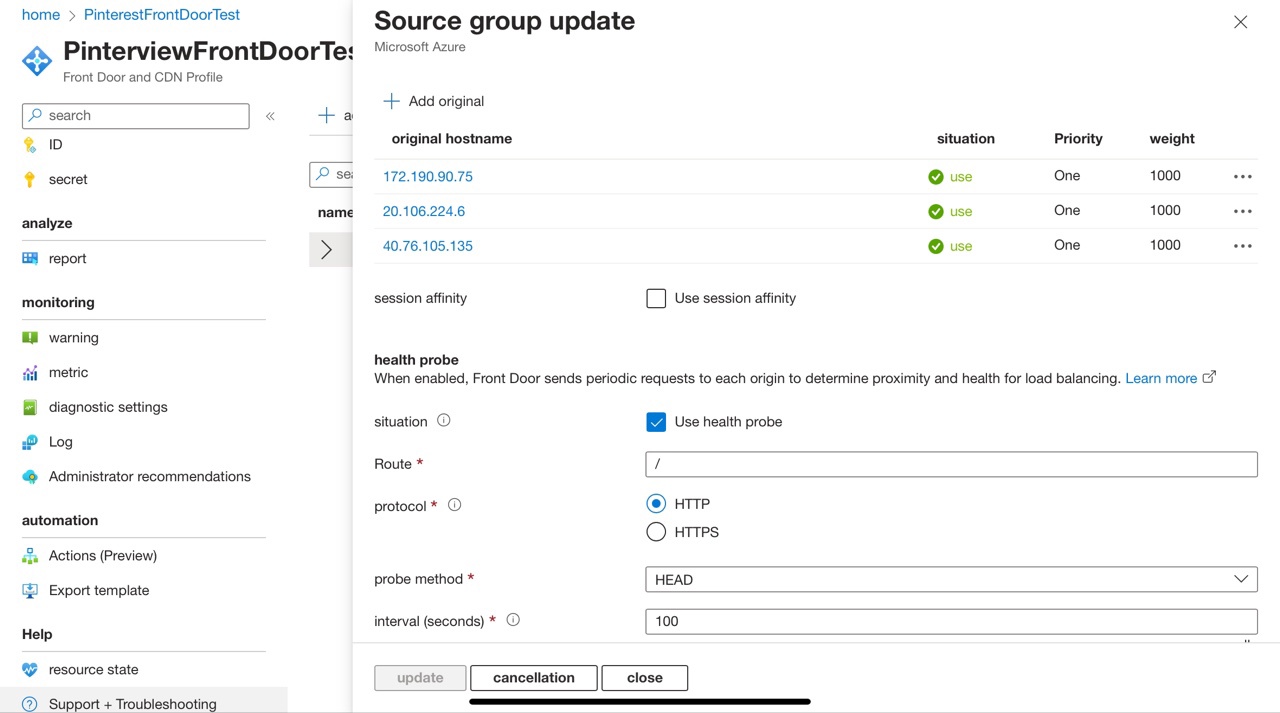Click the weight value 1000 for 20.106.224.6
The image size is (1280, 713).
coord(1165,211)
